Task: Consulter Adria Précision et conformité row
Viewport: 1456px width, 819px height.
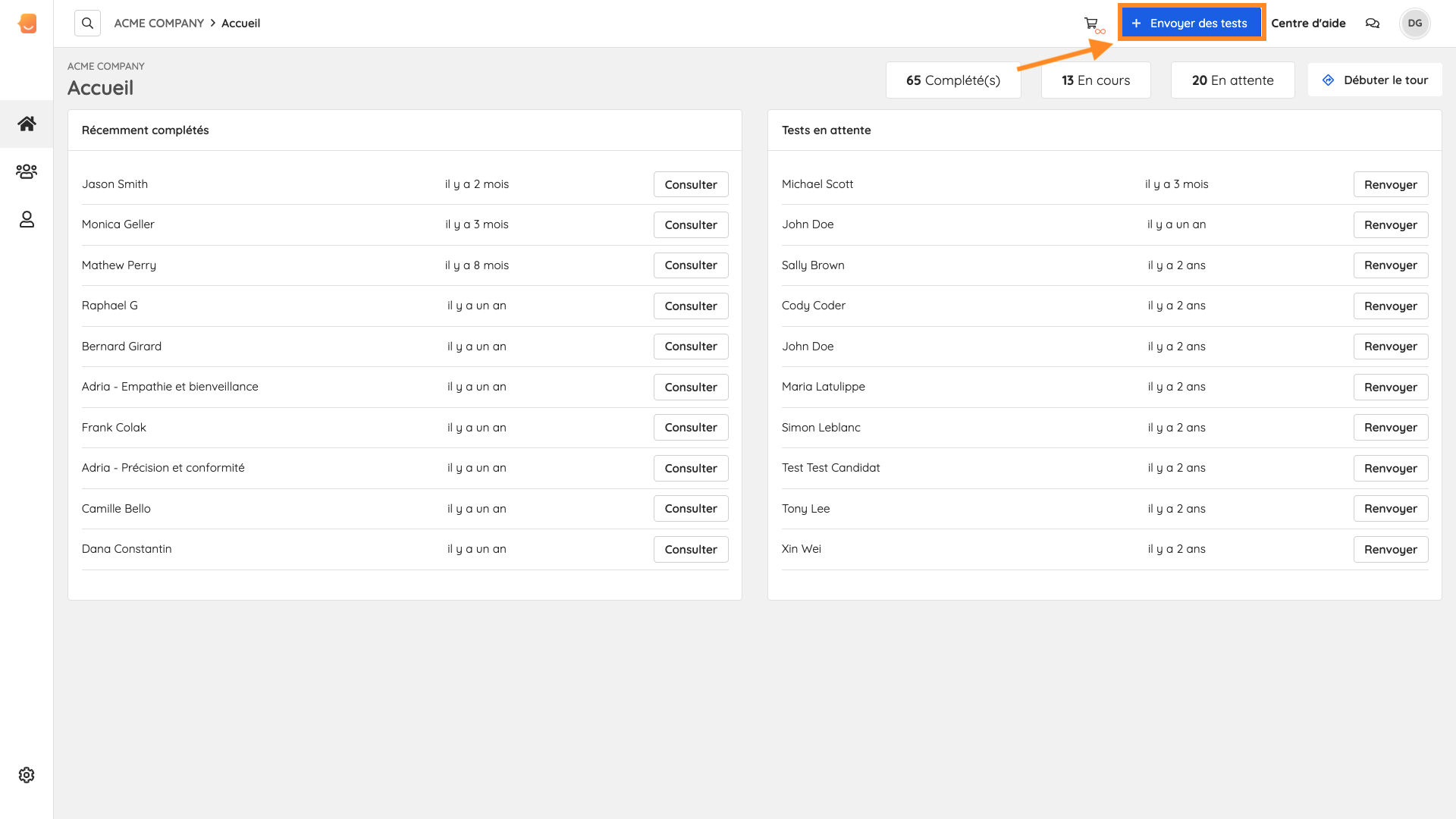Action: pos(691,468)
